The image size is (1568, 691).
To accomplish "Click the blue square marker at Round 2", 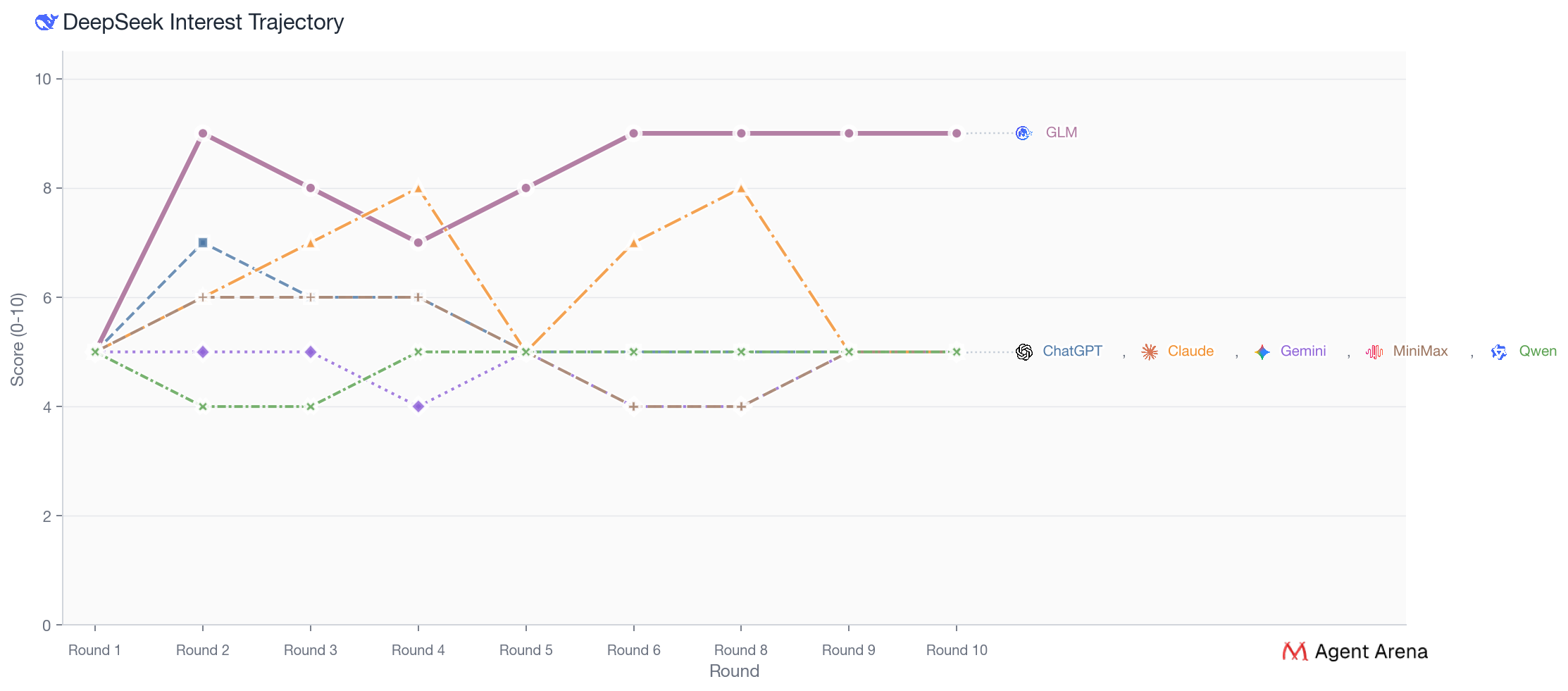I will tap(203, 242).
